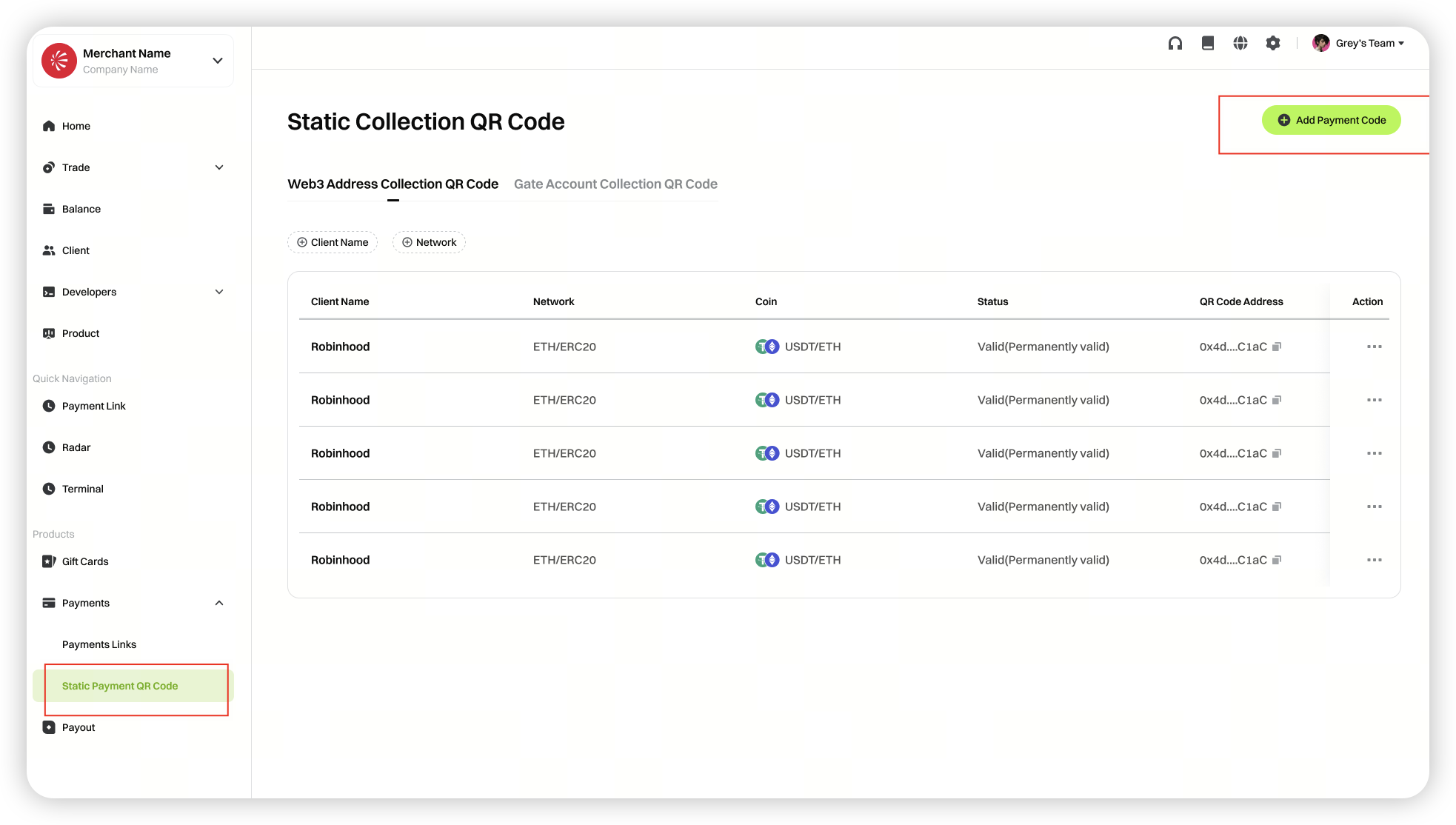Open Payments Links sidebar item
Viewport: 1456px width, 825px height.
point(99,644)
